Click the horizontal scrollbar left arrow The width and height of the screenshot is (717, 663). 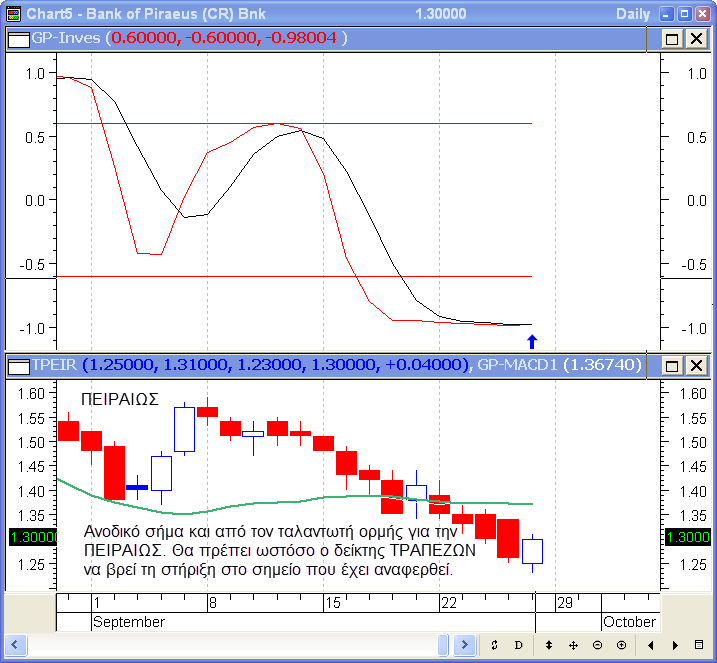14,645
